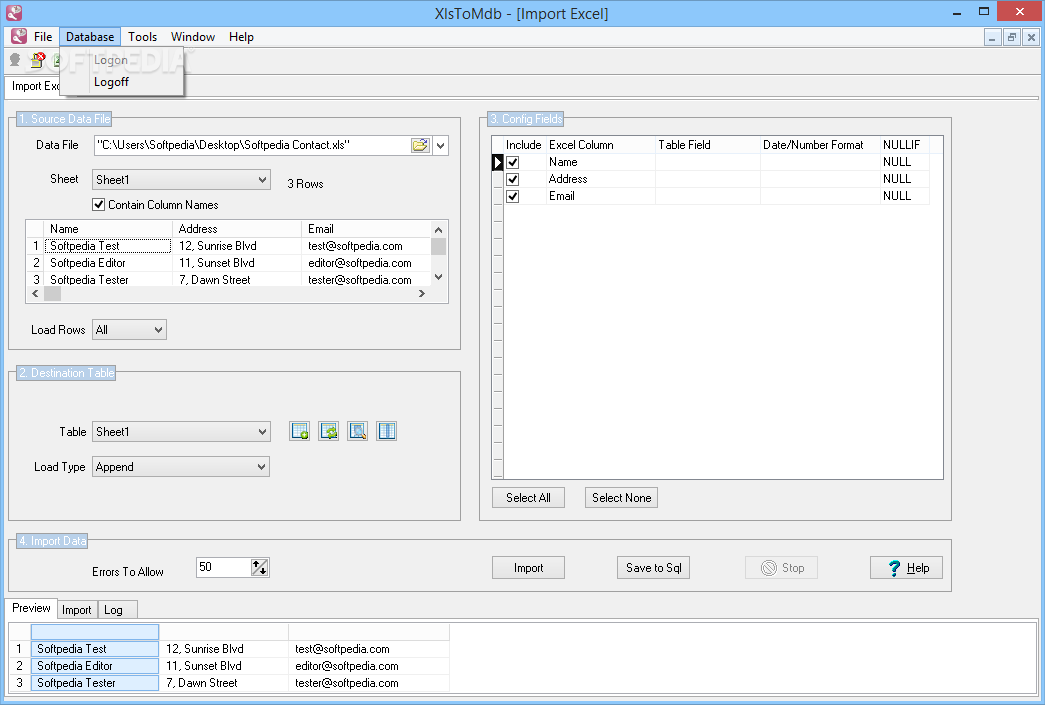
Task: Open the File menu
Action: (x=43, y=37)
